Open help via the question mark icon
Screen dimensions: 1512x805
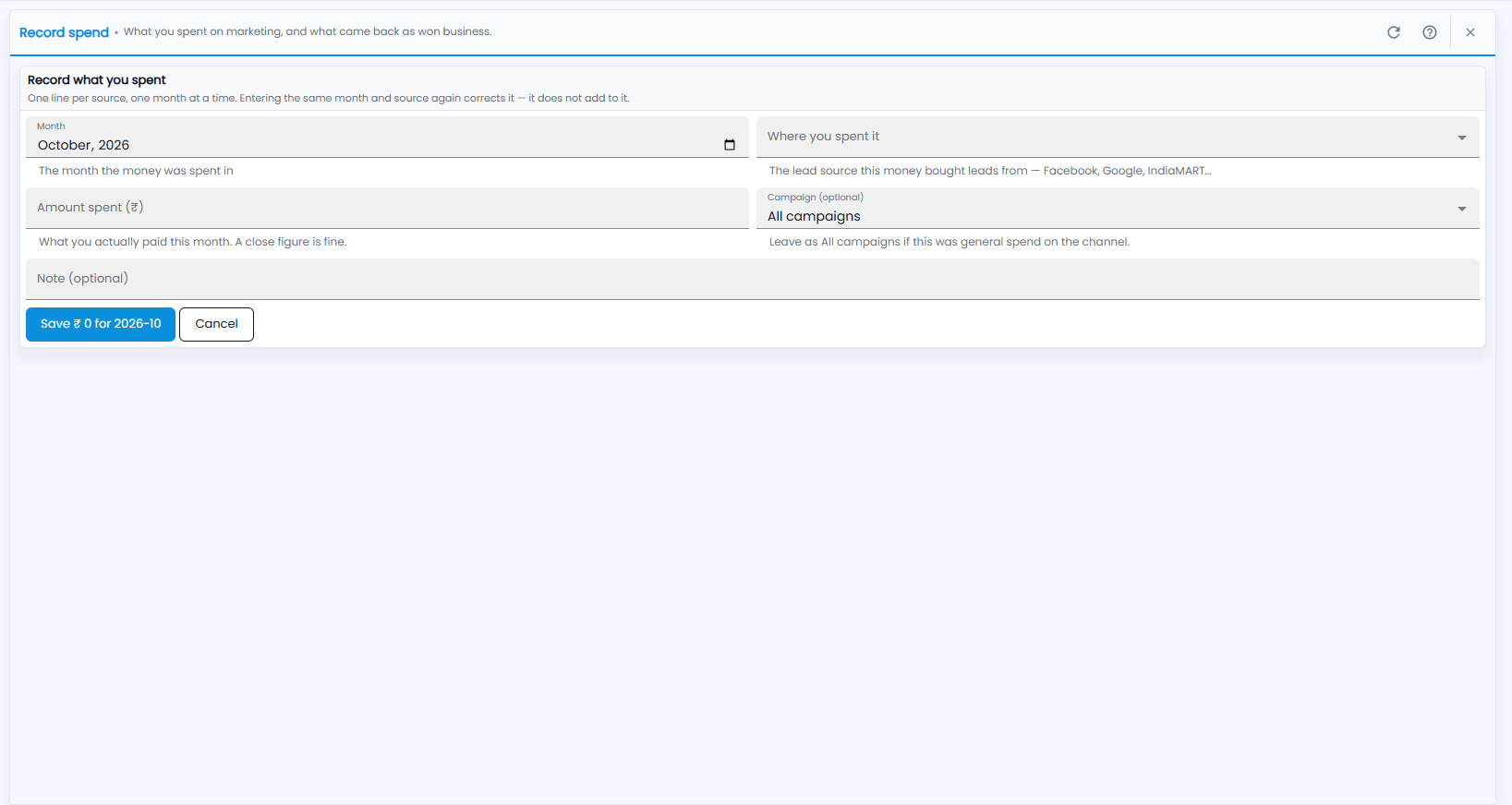click(1430, 32)
